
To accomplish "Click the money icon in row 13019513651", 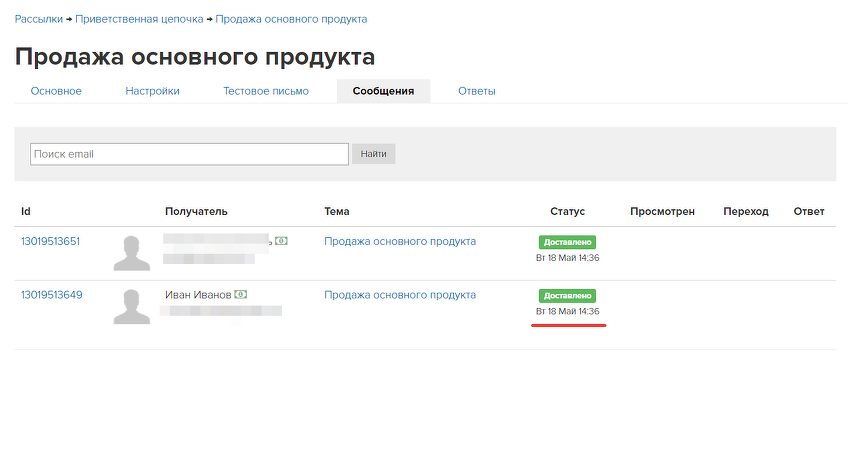I will tap(282, 241).
